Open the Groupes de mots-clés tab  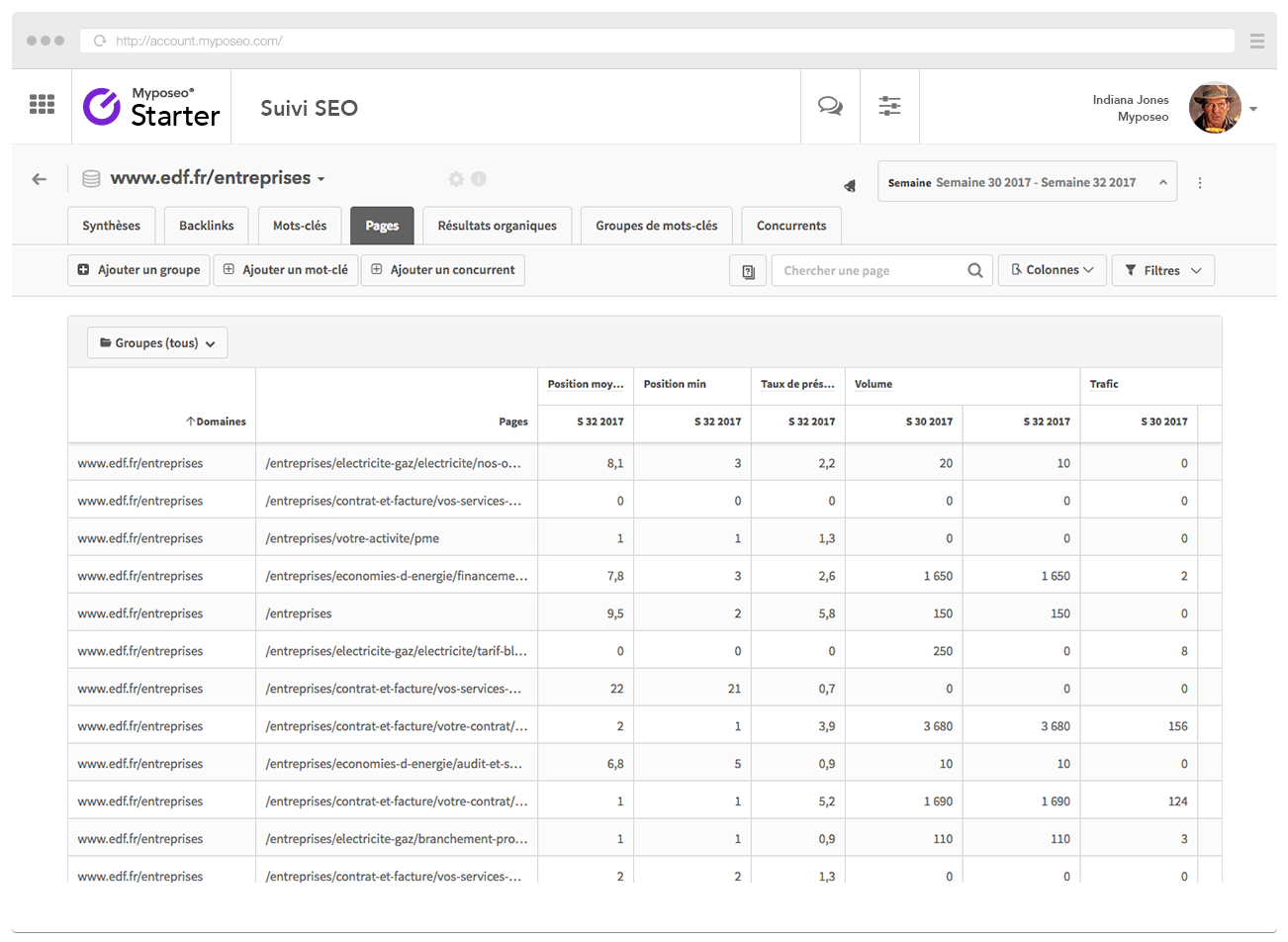[x=656, y=226]
